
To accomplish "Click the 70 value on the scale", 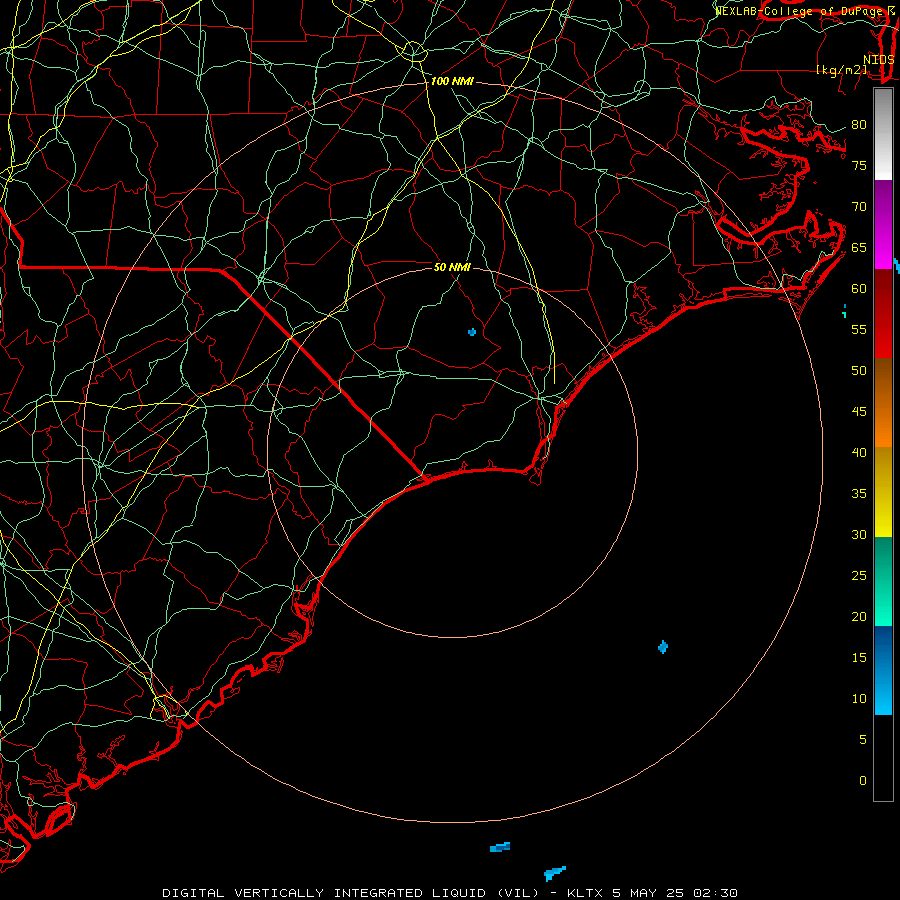I will (x=859, y=207).
